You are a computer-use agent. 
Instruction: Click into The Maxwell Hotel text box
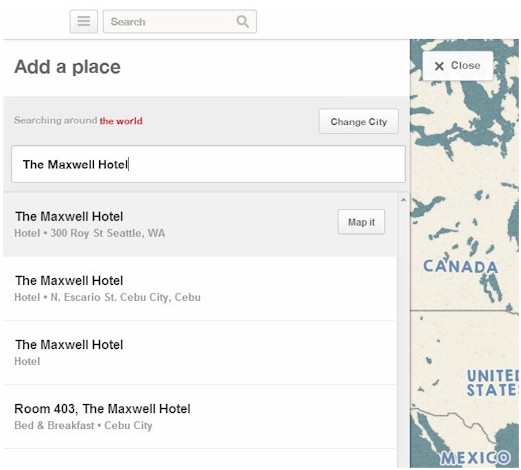point(208,164)
